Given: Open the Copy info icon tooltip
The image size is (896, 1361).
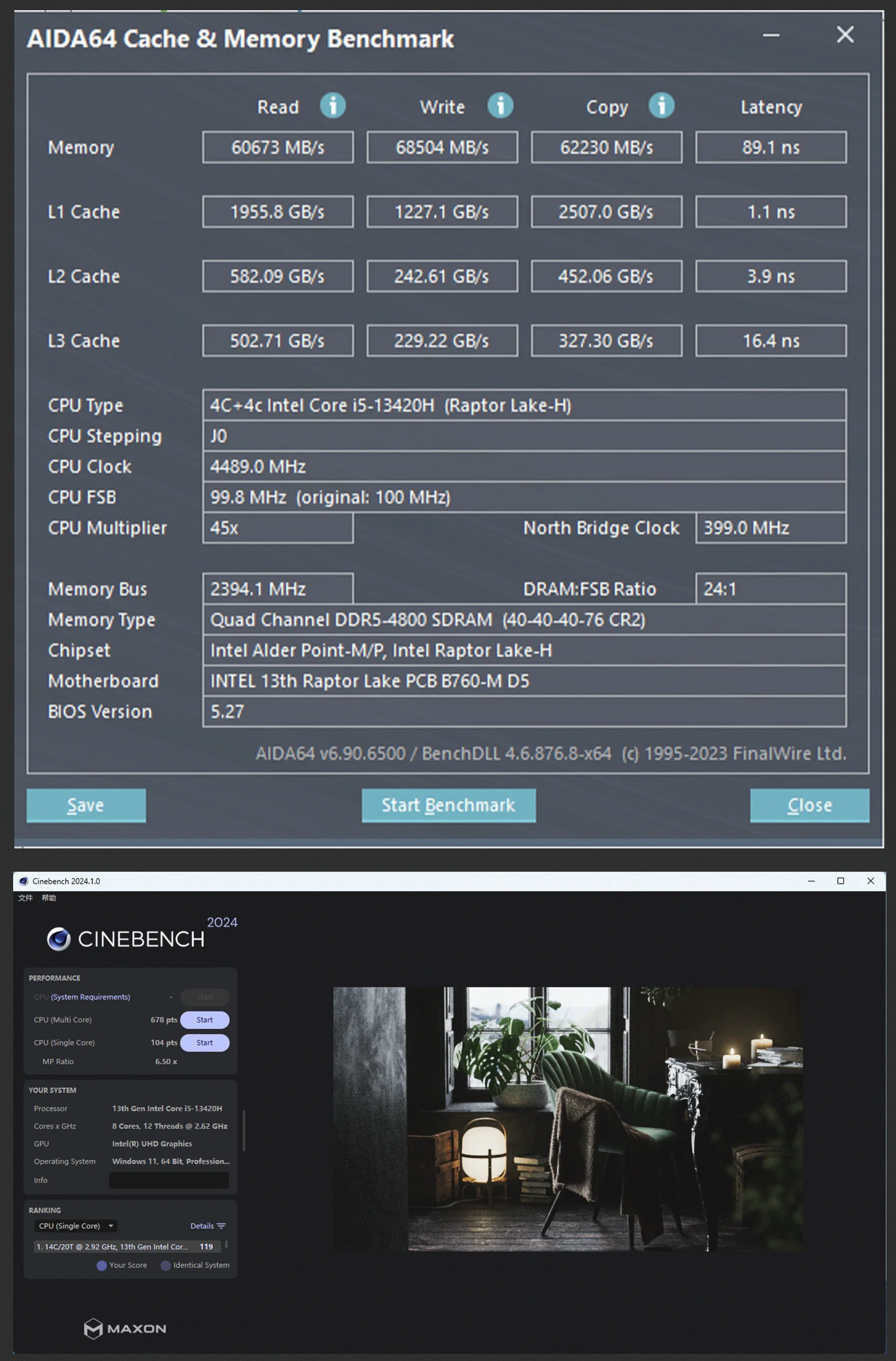Looking at the screenshot, I should (x=661, y=106).
